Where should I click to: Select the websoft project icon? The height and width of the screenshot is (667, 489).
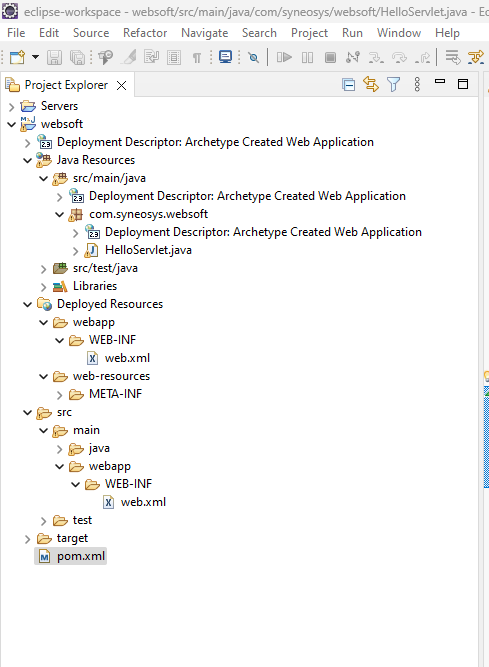pyautogui.click(x=28, y=124)
